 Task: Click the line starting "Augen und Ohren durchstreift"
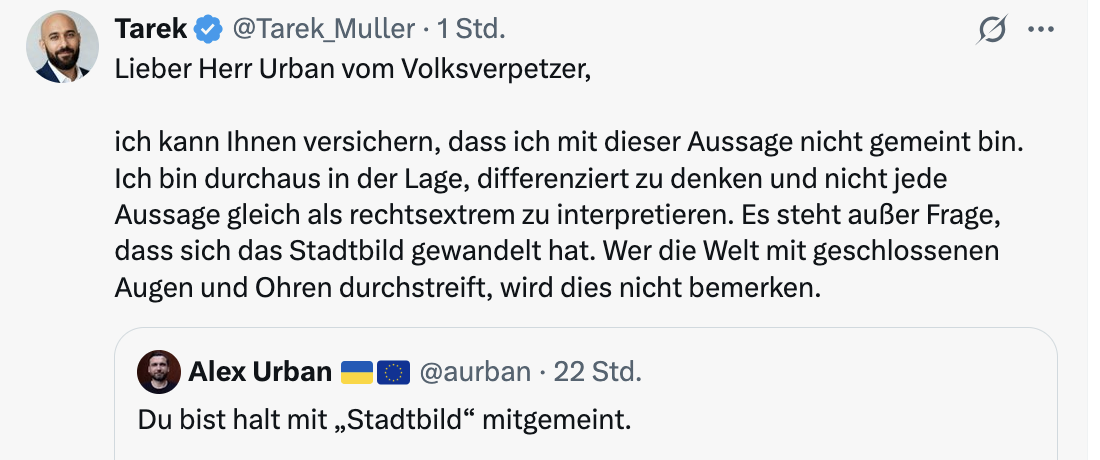[467, 287]
